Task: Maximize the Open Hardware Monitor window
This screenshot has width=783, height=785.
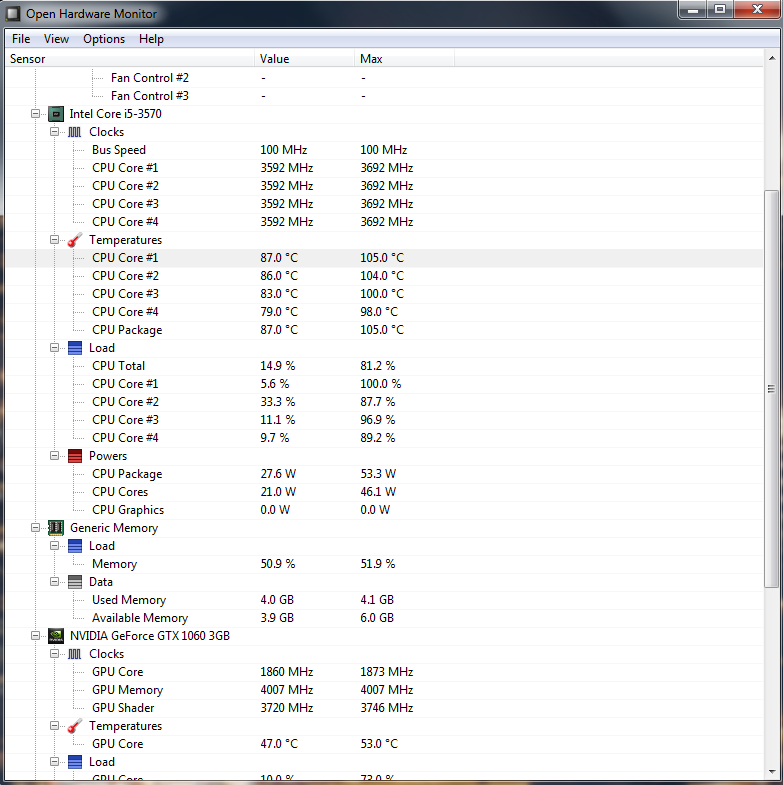Action: 720,10
